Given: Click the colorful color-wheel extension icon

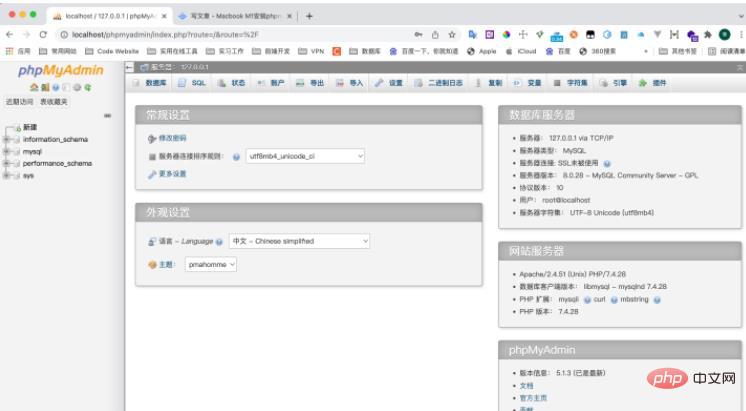Looking at the screenshot, I should [x=506, y=34].
